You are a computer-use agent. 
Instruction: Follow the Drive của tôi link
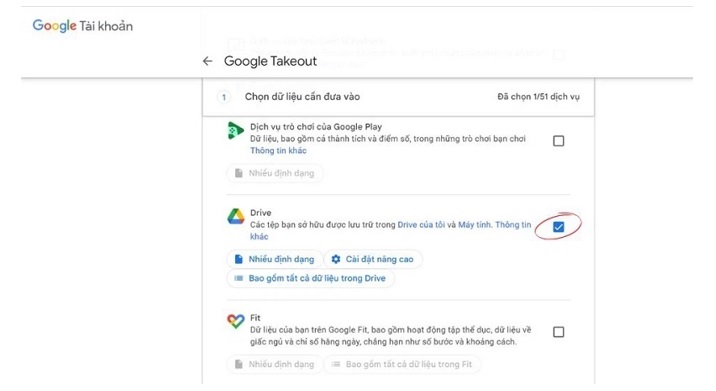421,225
